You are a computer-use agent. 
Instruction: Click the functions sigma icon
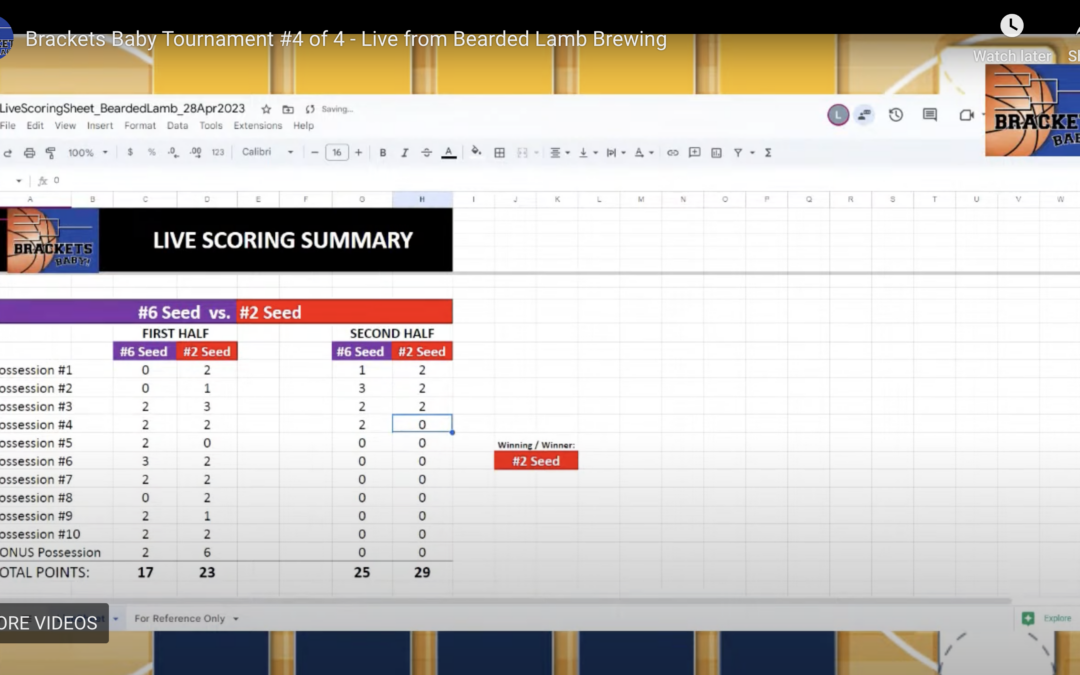pos(768,153)
